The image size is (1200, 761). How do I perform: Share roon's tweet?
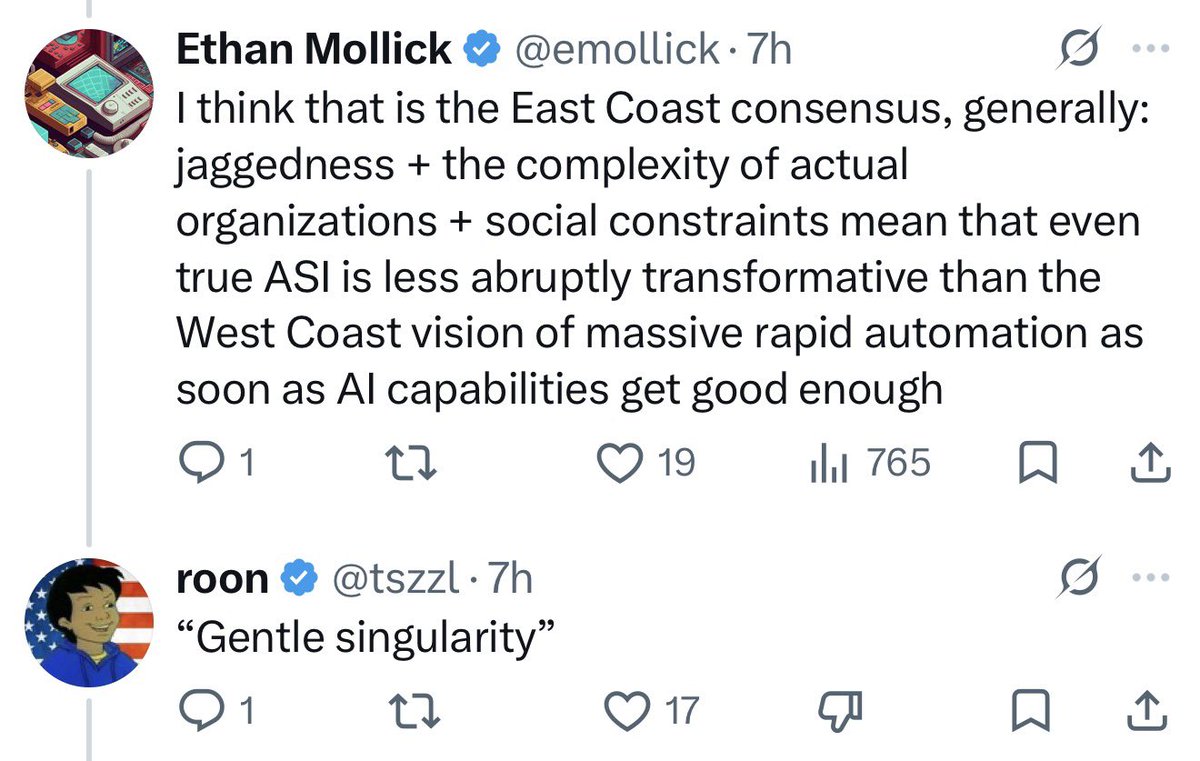(1150, 711)
